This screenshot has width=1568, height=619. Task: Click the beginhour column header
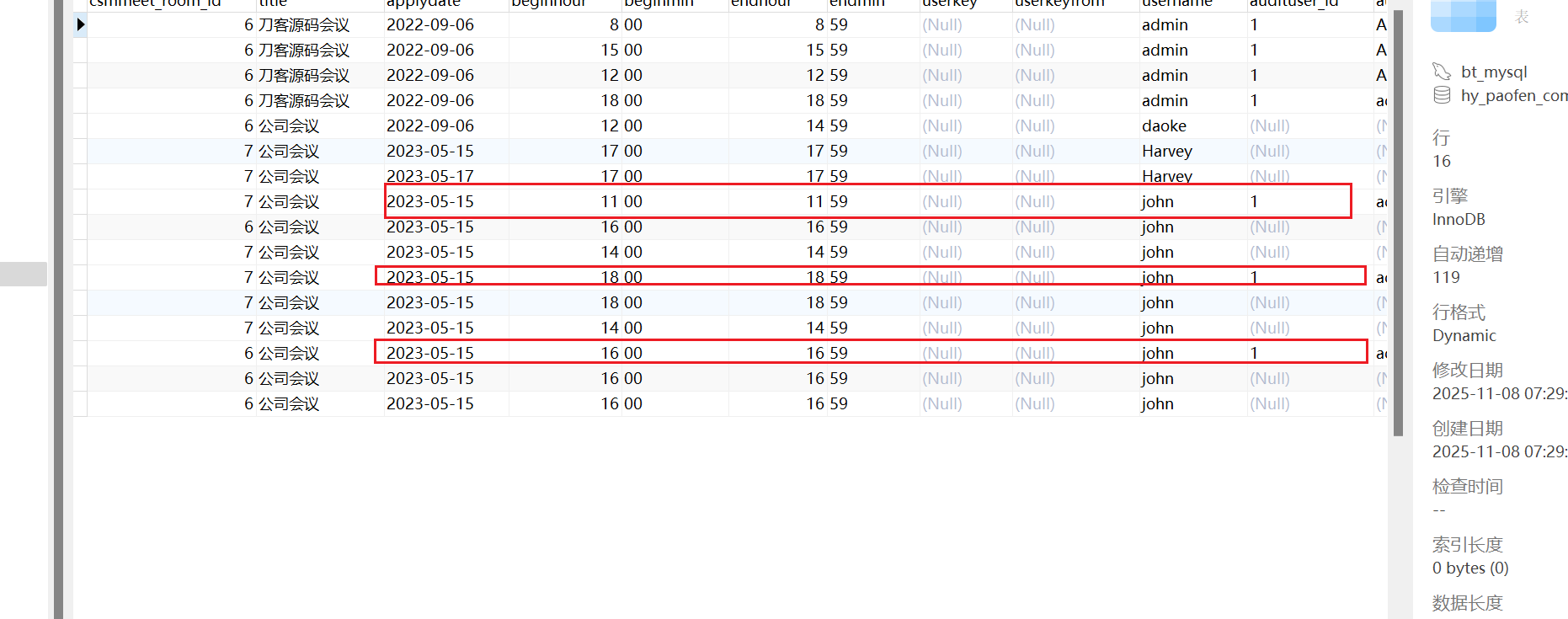(x=548, y=3)
